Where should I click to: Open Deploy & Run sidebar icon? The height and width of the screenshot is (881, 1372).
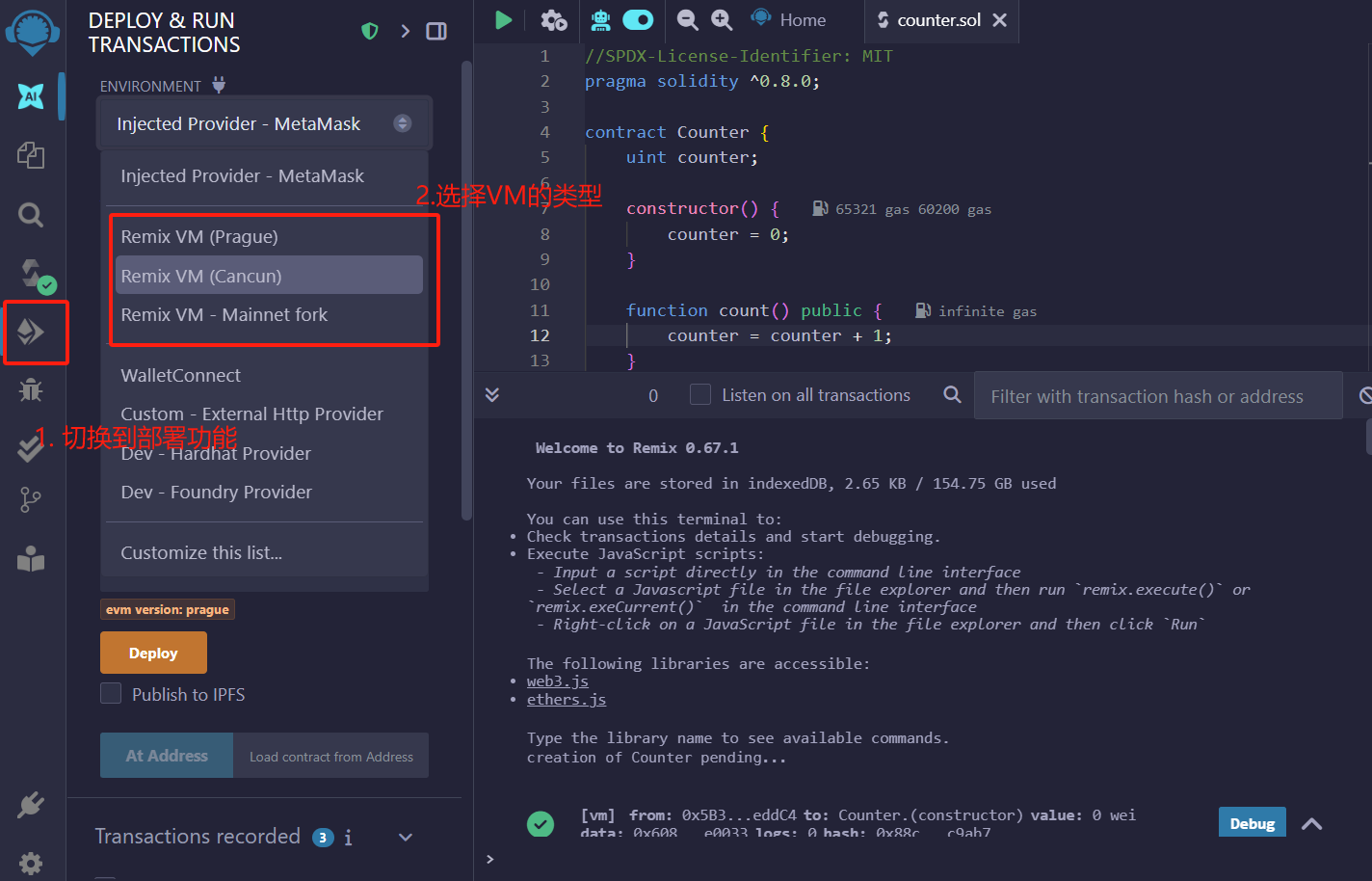[x=31, y=332]
